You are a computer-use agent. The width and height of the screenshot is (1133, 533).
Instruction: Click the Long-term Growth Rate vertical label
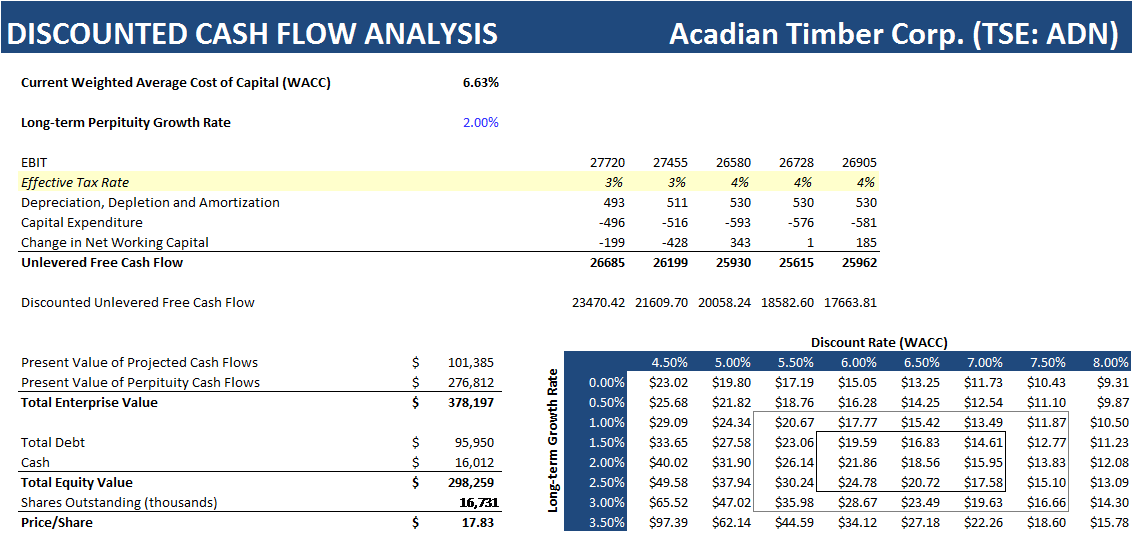[x=554, y=441]
